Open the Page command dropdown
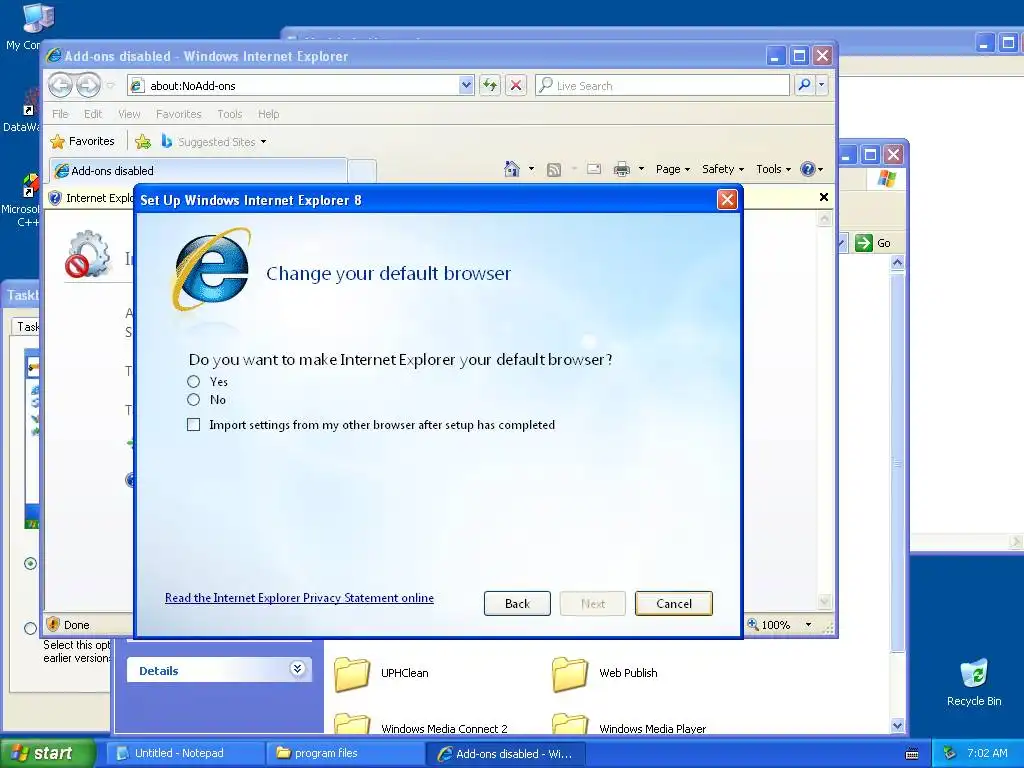 (673, 169)
